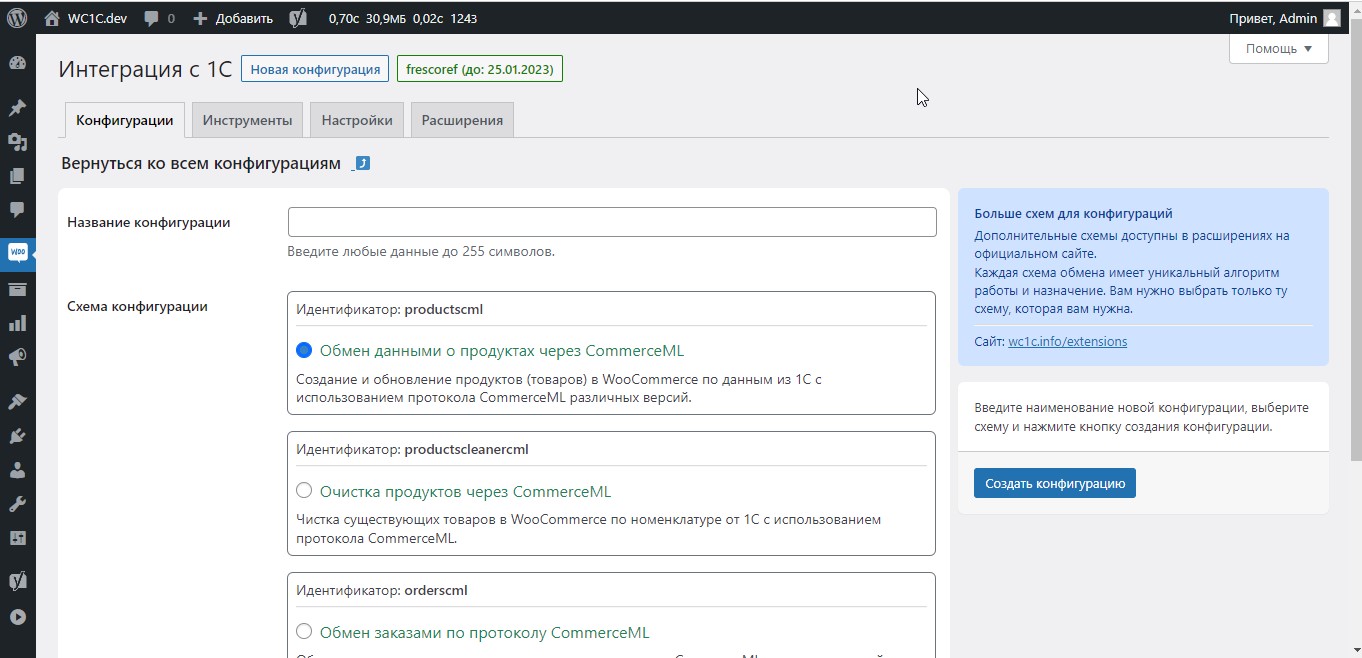Open the Dashboard sidebar icon
This screenshot has height=658, width=1362.
(x=17, y=63)
